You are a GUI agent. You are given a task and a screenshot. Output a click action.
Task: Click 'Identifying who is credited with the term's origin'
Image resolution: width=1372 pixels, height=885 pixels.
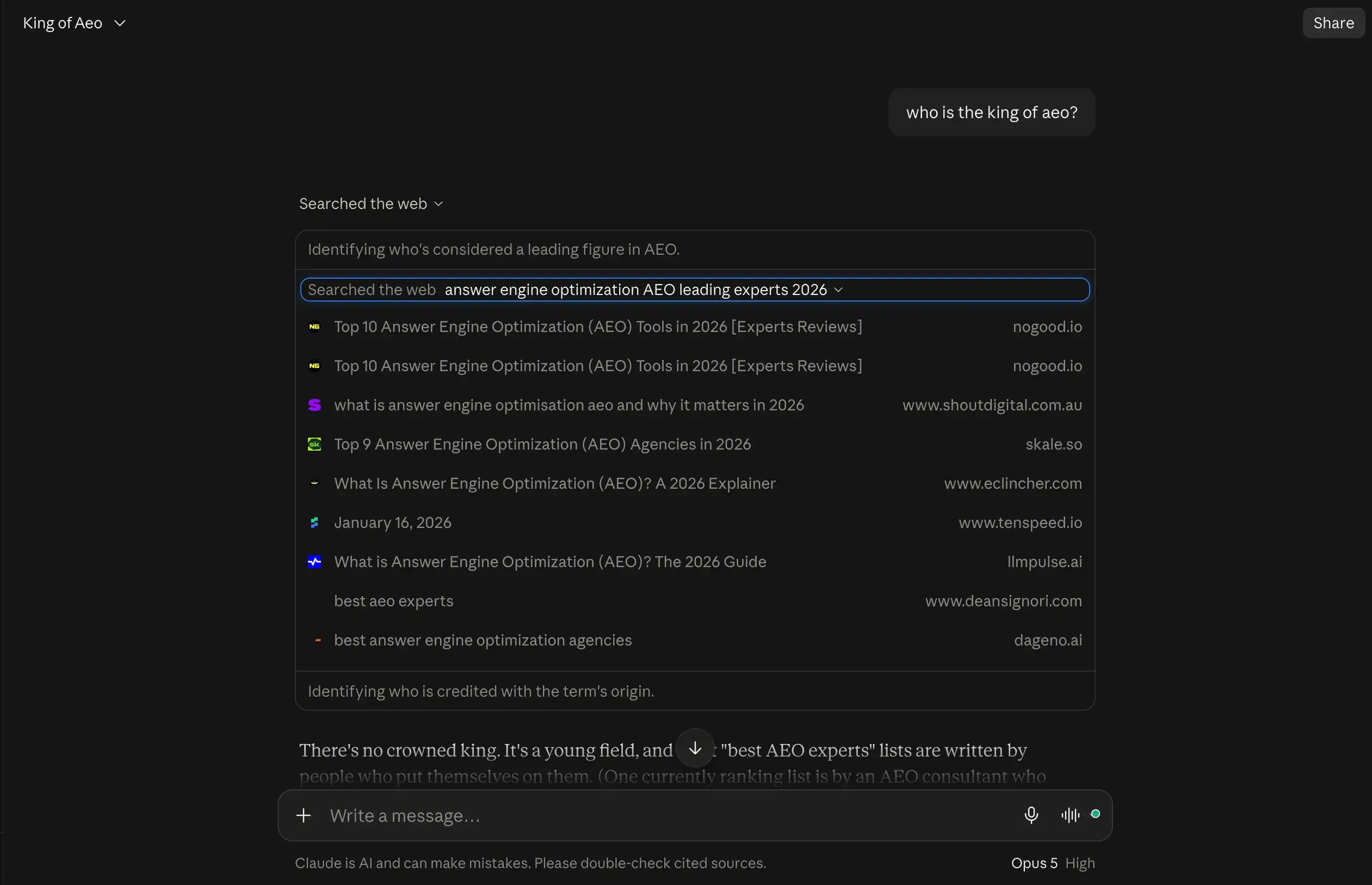click(x=481, y=691)
